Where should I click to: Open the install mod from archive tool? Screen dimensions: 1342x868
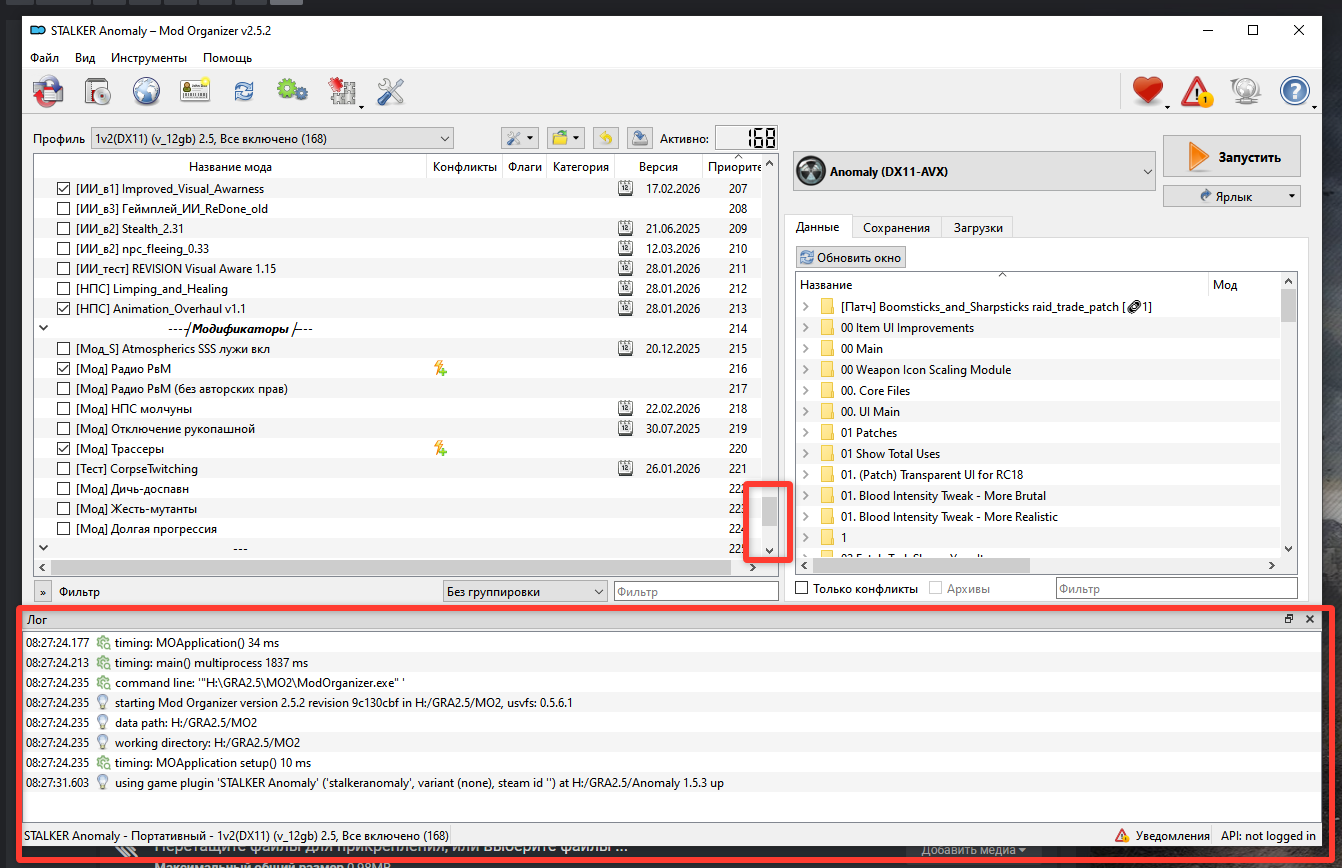pos(48,92)
